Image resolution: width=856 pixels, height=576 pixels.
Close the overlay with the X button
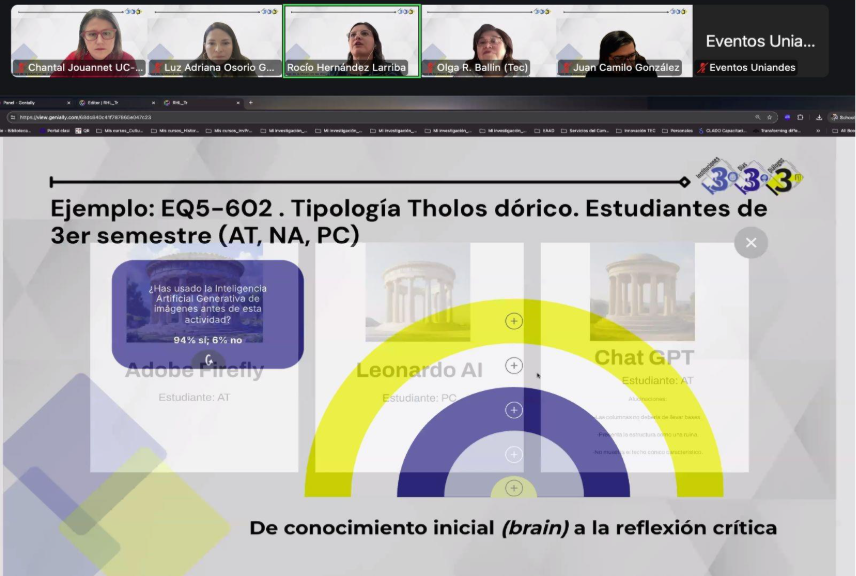pyautogui.click(x=750, y=242)
